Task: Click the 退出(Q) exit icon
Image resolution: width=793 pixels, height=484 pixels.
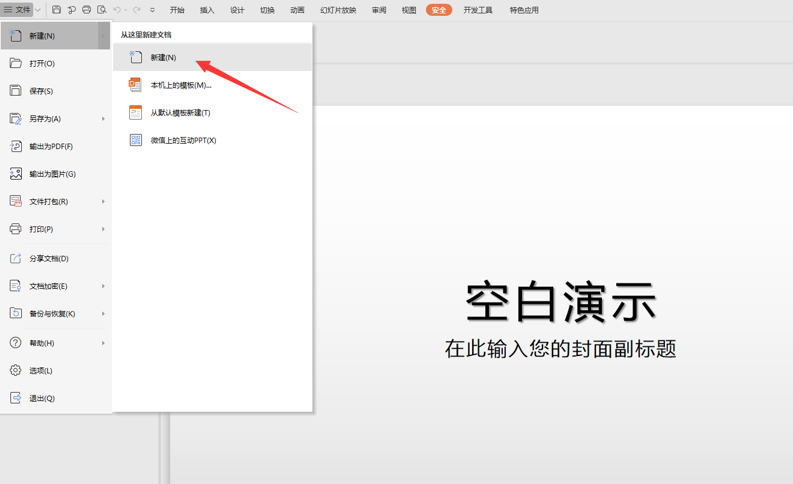Action: (16, 398)
